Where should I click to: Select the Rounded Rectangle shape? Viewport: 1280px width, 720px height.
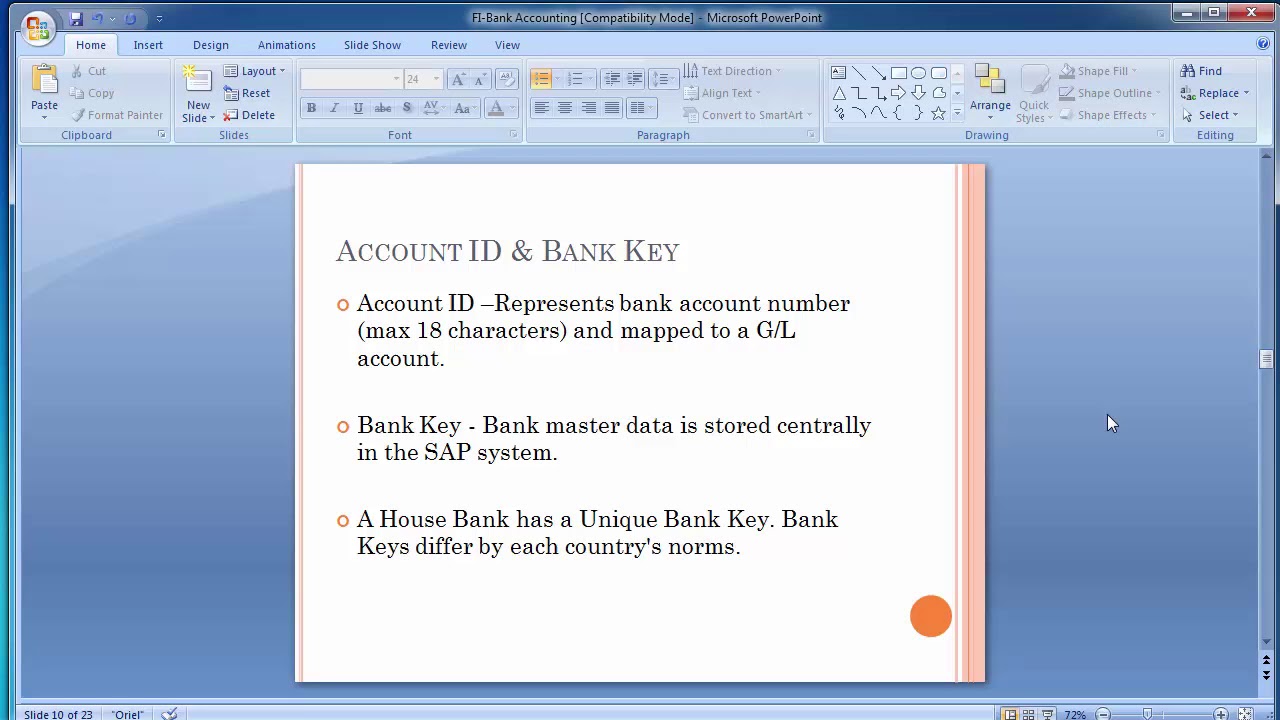[938, 73]
